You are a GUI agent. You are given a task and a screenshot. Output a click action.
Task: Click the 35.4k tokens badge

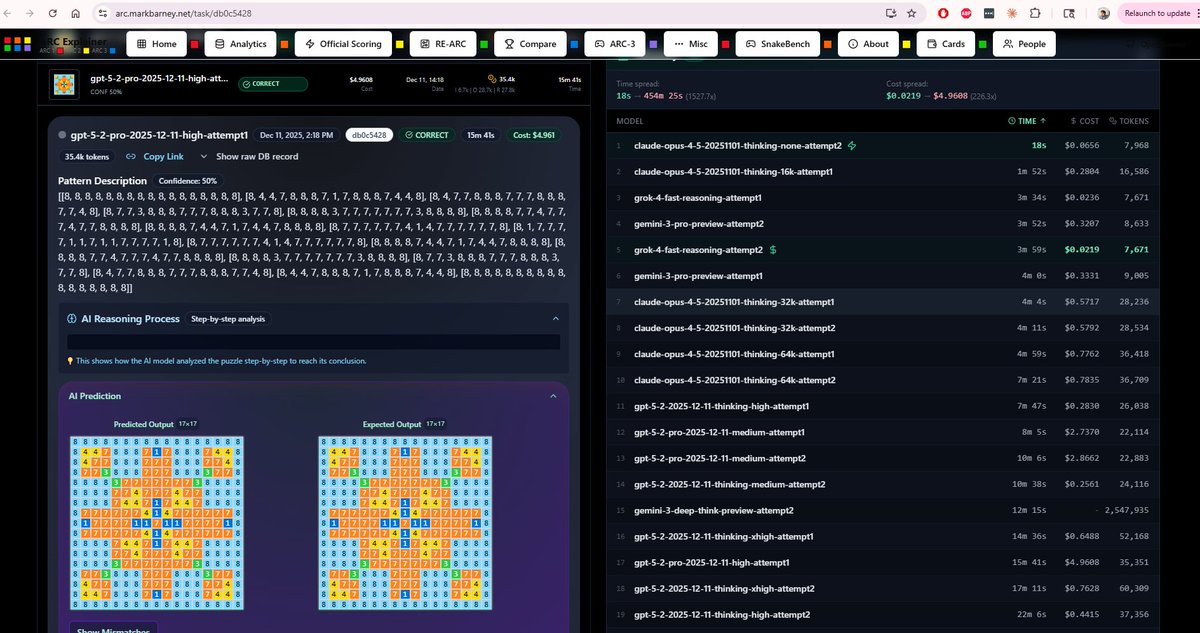click(88, 157)
